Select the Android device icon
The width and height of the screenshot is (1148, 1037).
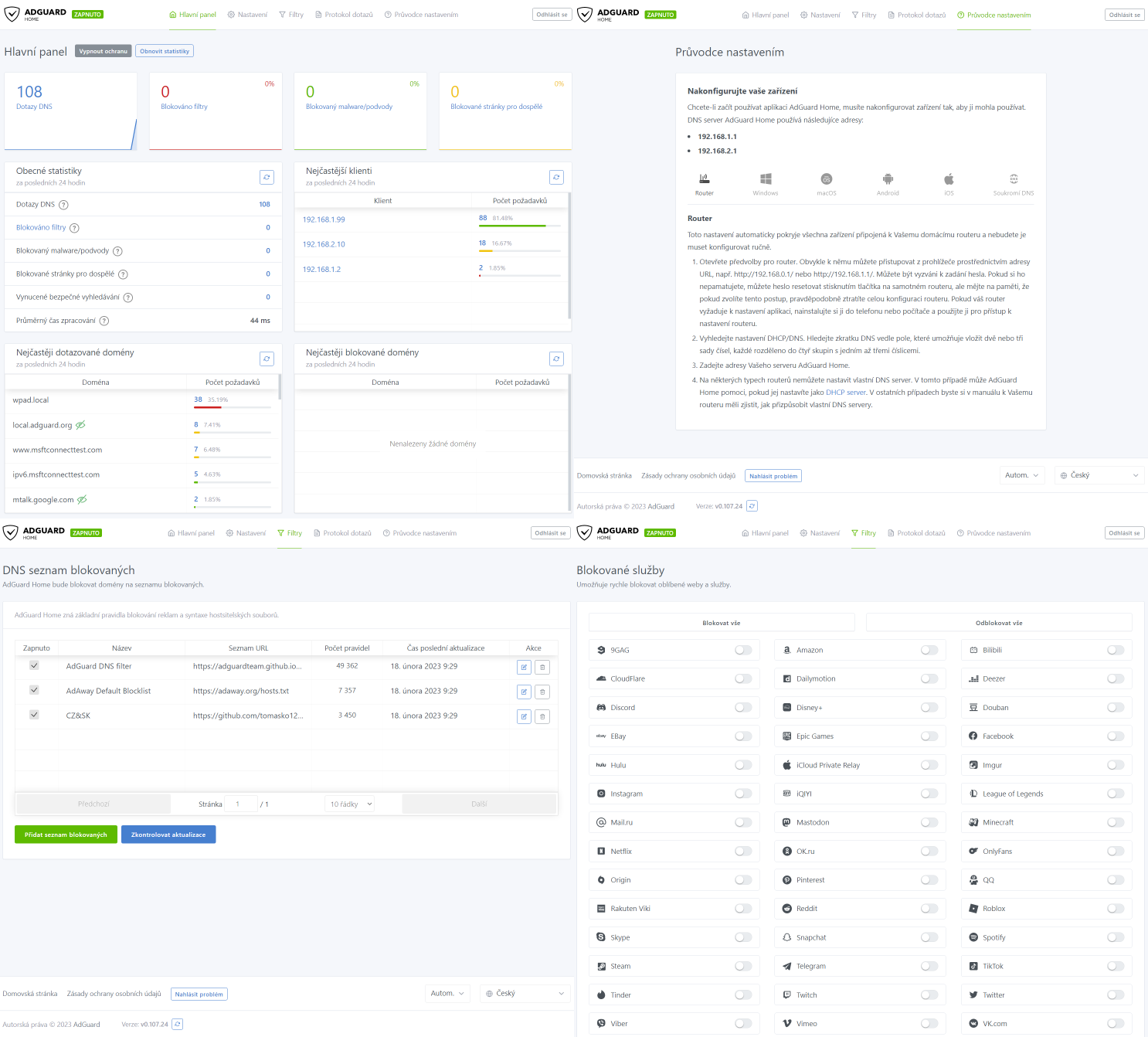pyautogui.click(x=888, y=184)
